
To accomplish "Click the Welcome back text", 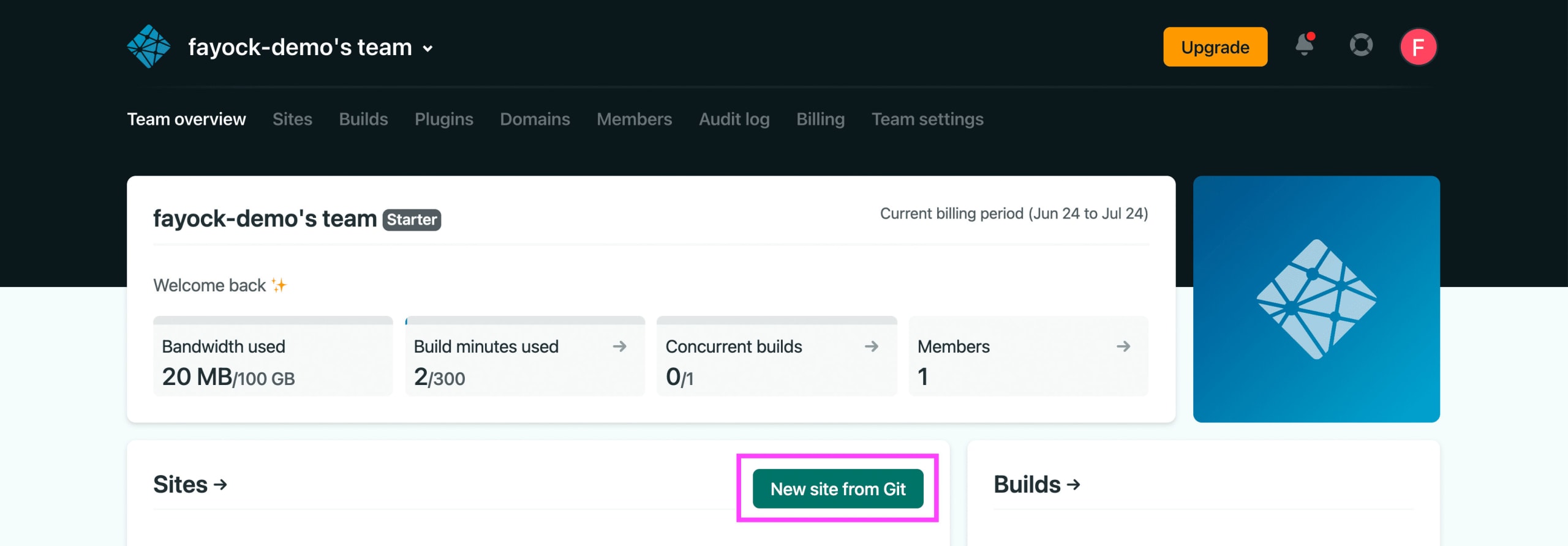I will pyautogui.click(x=209, y=285).
